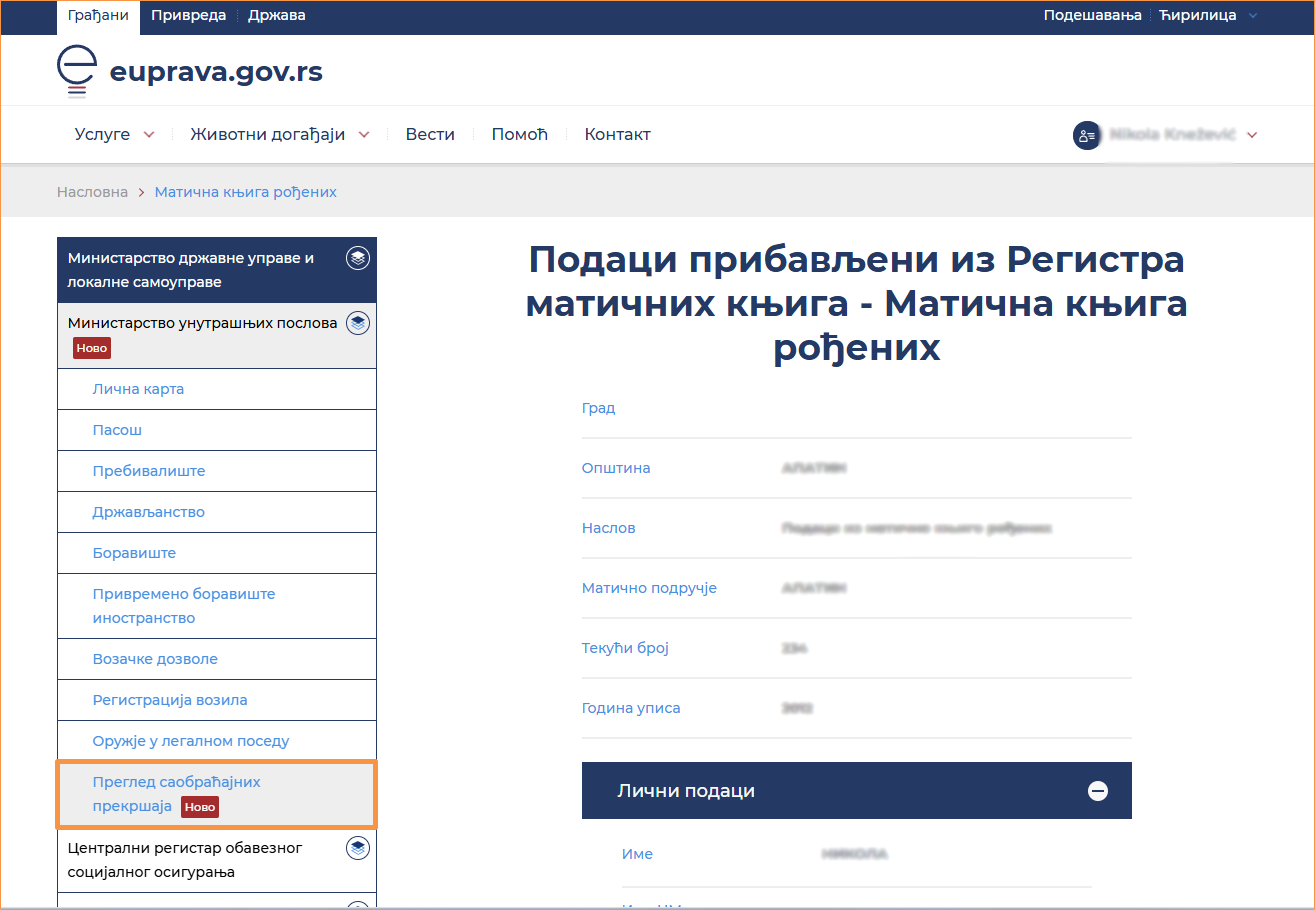The height and width of the screenshot is (910, 1315).
Task: Collapse Министарство државне управе section icon
Action: (x=357, y=259)
